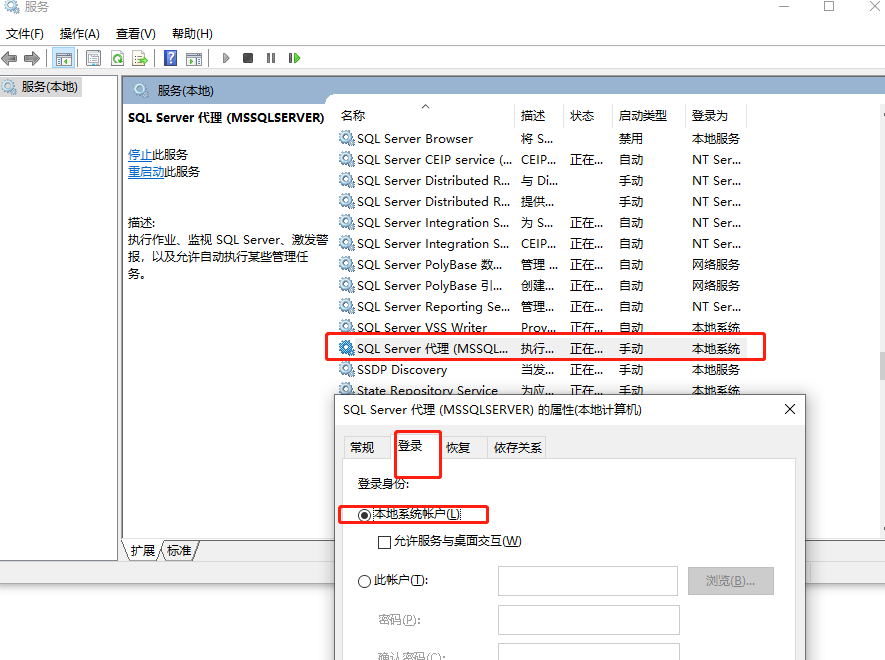
Task: Select the SSDP Discovery service name
Action: (x=402, y=369)
